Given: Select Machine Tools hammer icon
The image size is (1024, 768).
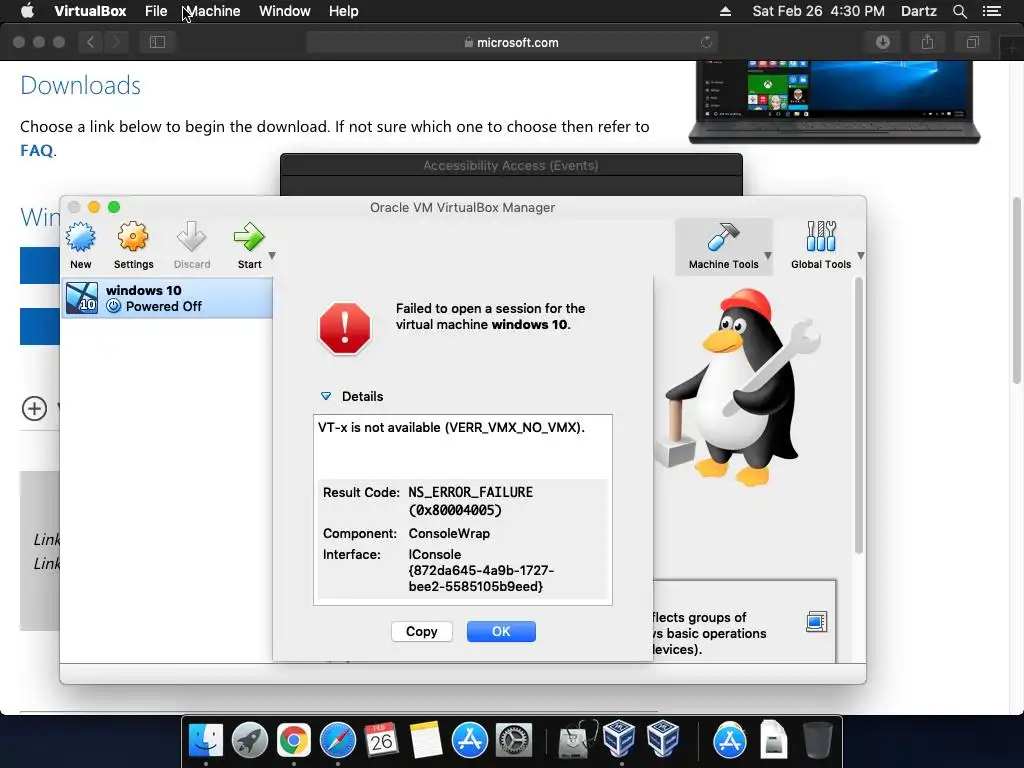Looking at the screenshot, I should pos(723,236).
